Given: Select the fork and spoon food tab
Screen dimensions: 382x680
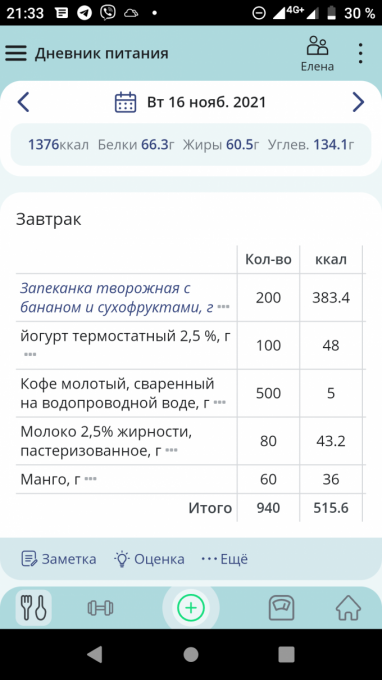Looking at the screenshot, I should [34, 608].
